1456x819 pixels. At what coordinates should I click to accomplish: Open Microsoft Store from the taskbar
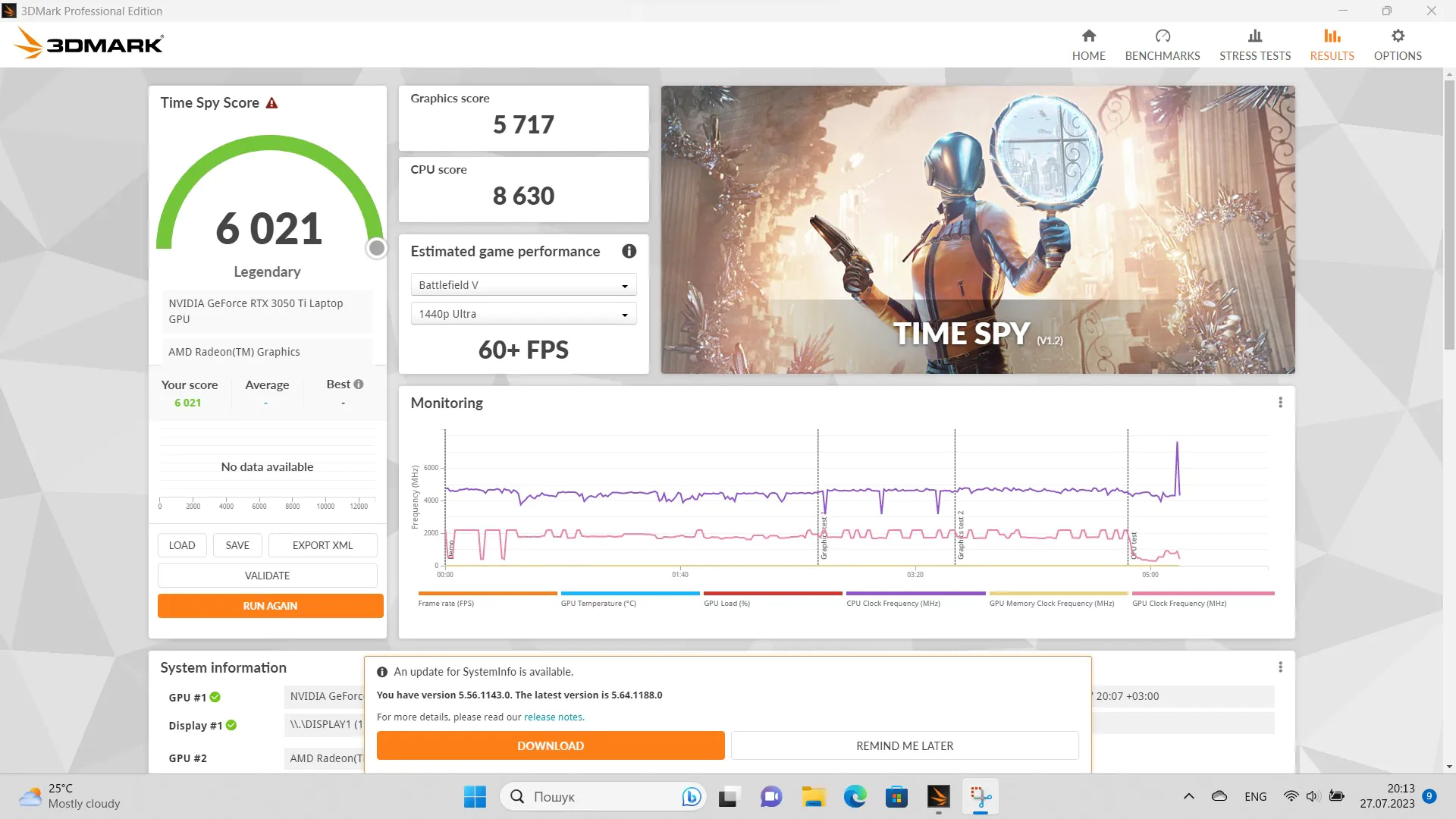(x=896, y=797)
